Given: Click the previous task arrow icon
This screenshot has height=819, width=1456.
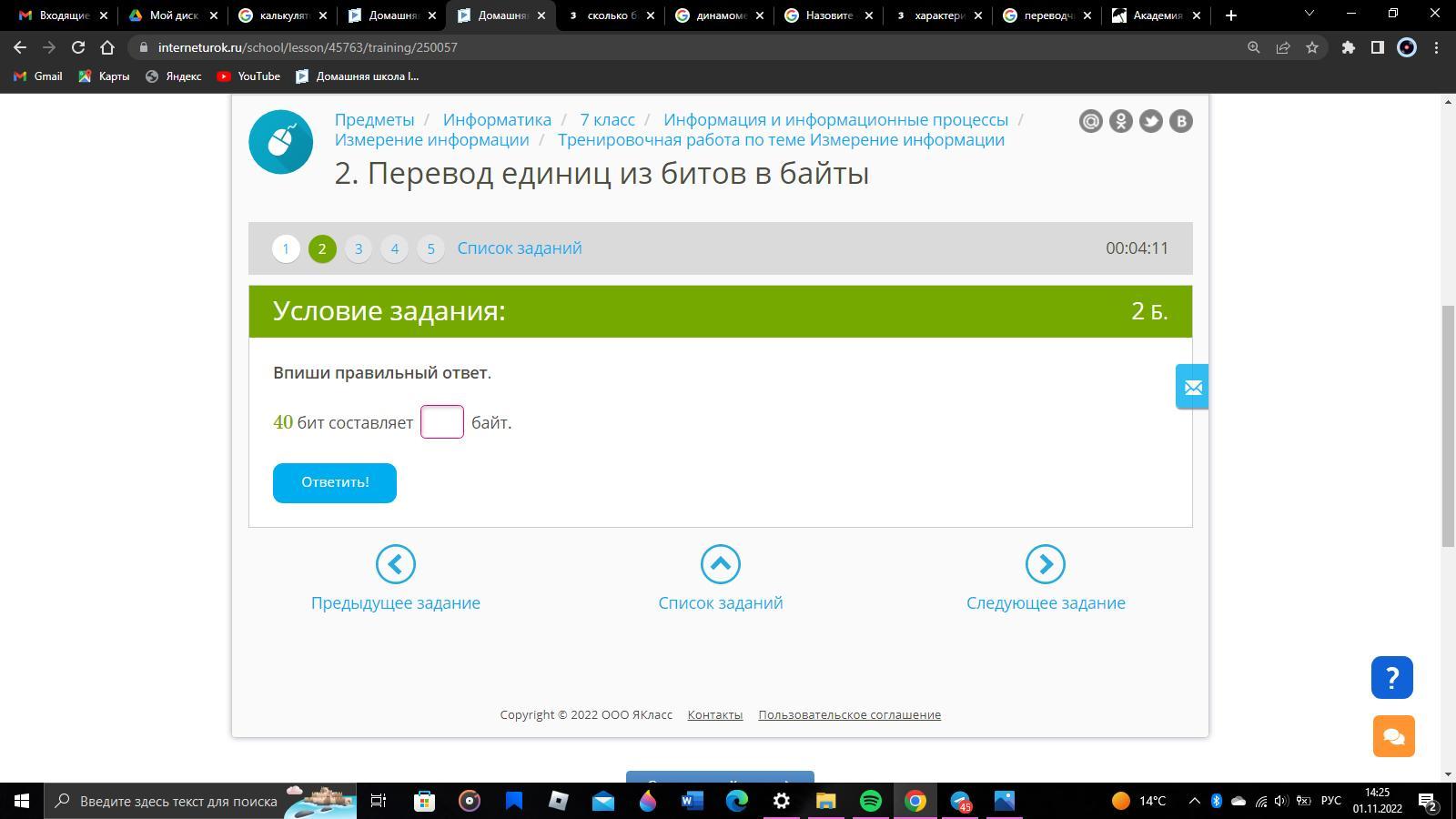Looking at the screenshot, I should [395, 564].
